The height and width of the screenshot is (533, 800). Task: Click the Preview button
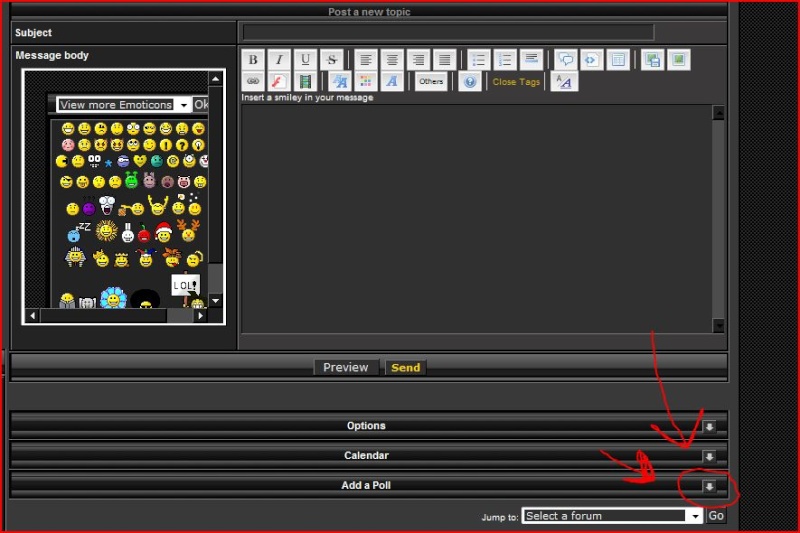345,367
